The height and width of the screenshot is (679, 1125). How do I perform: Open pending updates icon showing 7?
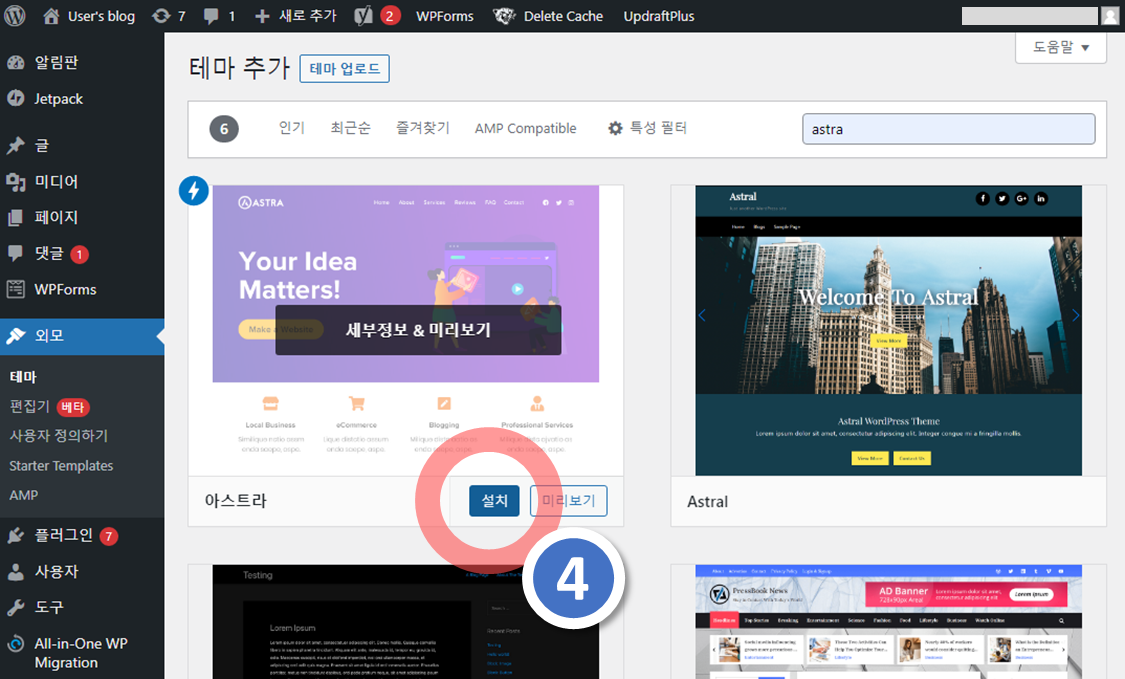(x=169, y=16)
